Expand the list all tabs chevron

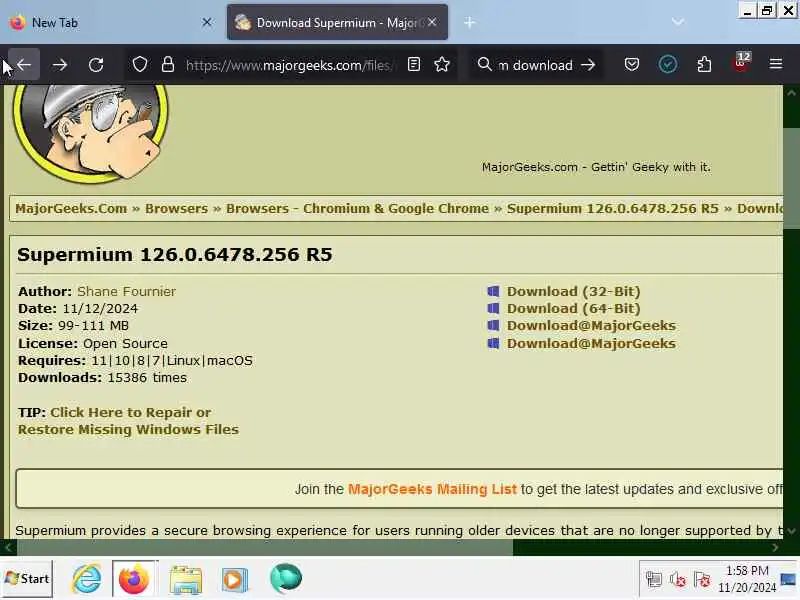pos(678,22)
